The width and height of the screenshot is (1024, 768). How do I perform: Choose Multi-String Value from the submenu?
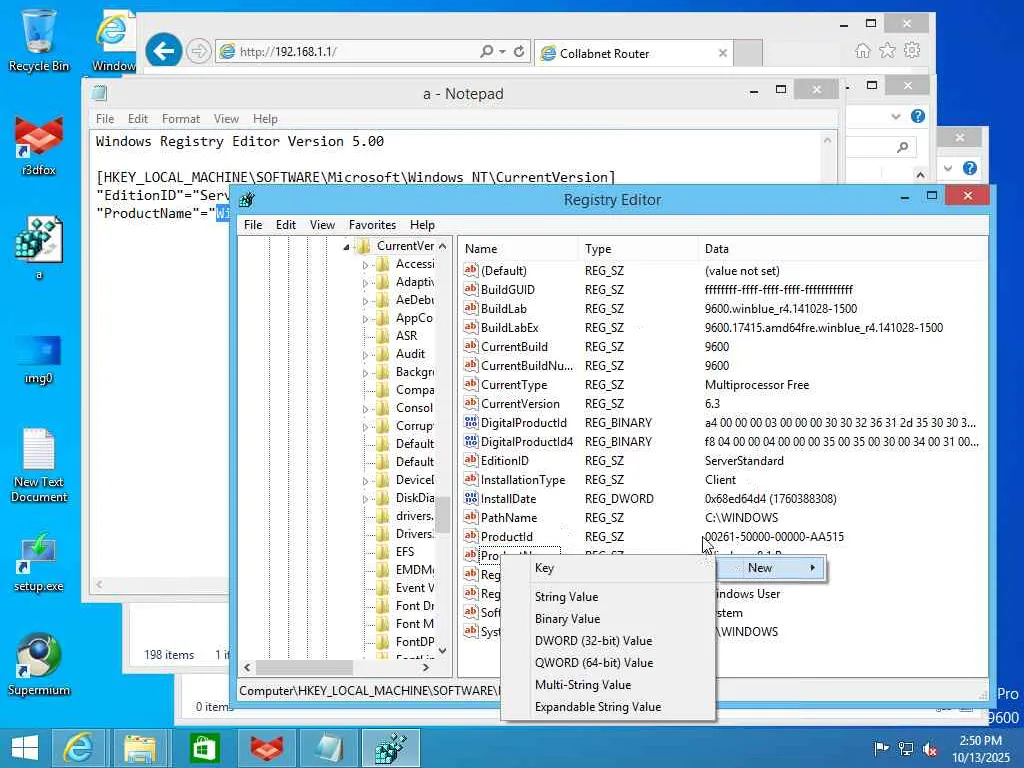583,685
